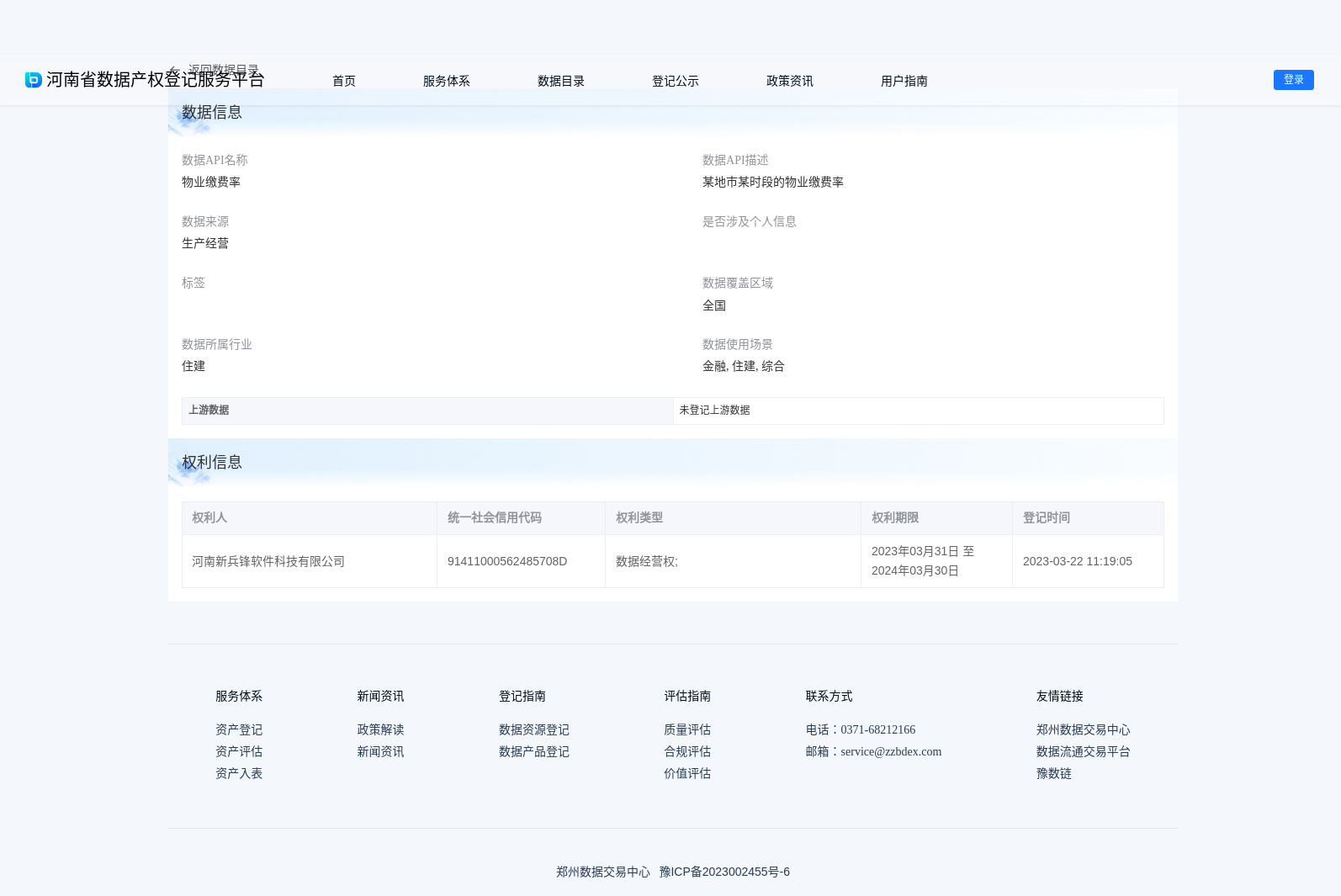
Task: Click the 物业缴费率 API name value
Action: pyautogui.click(x=211, y=182)
